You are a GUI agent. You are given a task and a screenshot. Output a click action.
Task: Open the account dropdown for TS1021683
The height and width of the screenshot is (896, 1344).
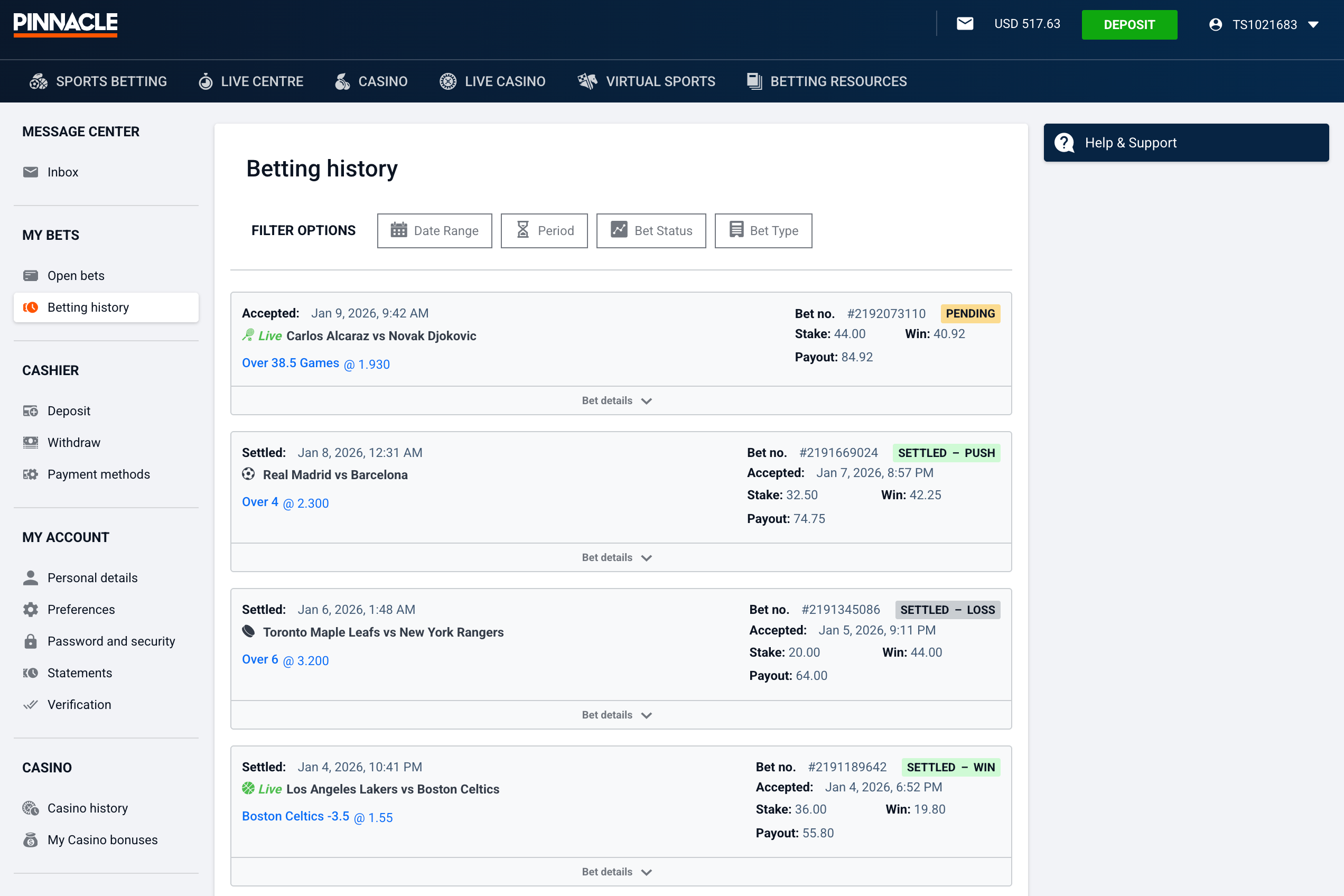click(1265, 25)
